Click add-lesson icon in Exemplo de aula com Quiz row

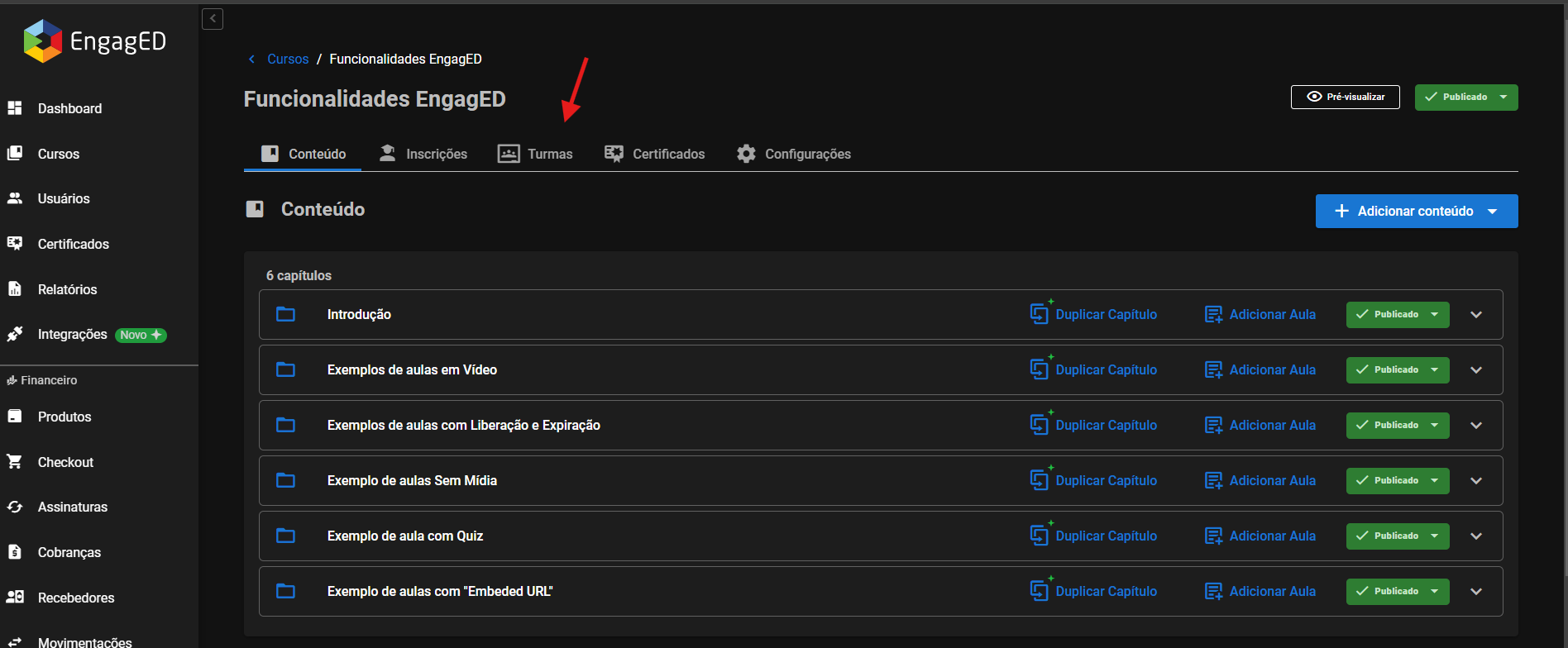[1213, 536]
